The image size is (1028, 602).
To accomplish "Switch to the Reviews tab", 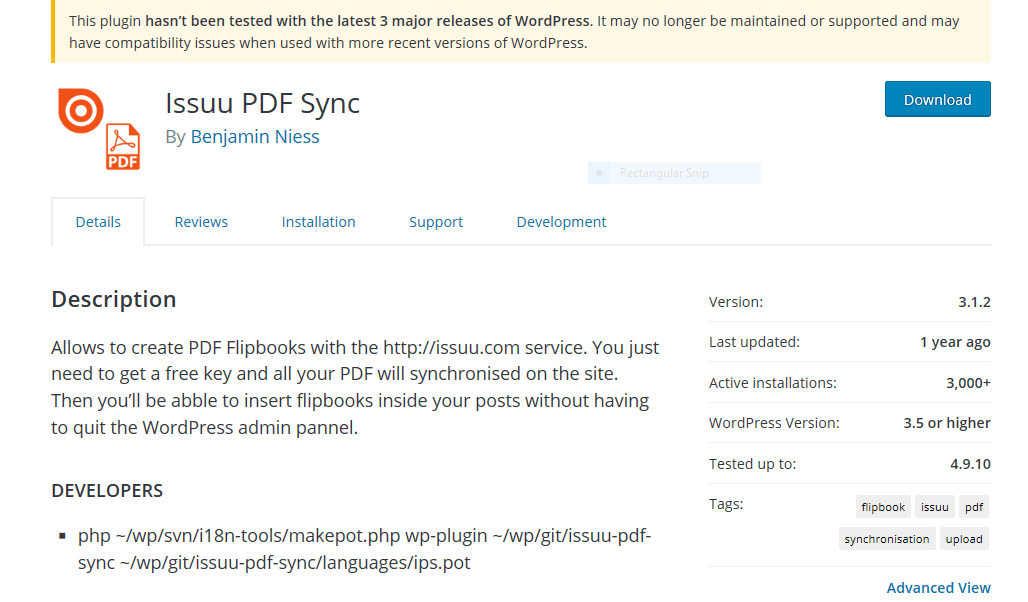I will tap(201, 221).
